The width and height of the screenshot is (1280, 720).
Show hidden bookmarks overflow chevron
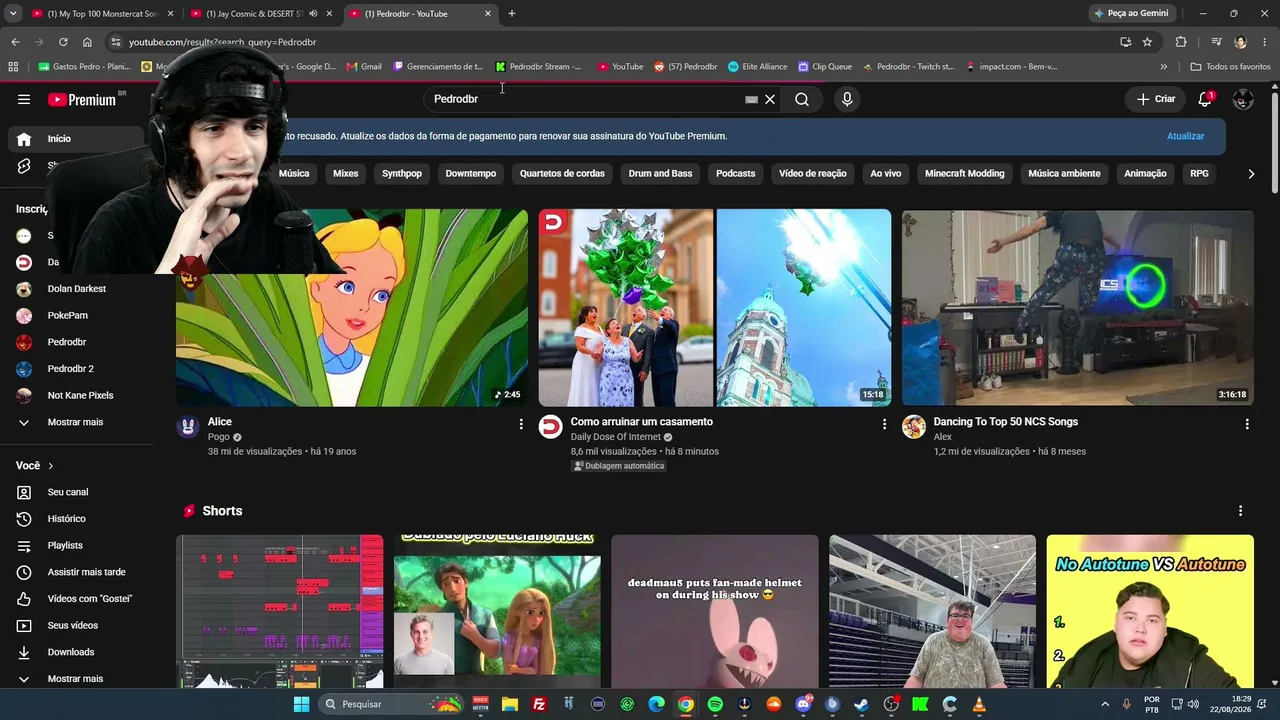point(1163,67)
